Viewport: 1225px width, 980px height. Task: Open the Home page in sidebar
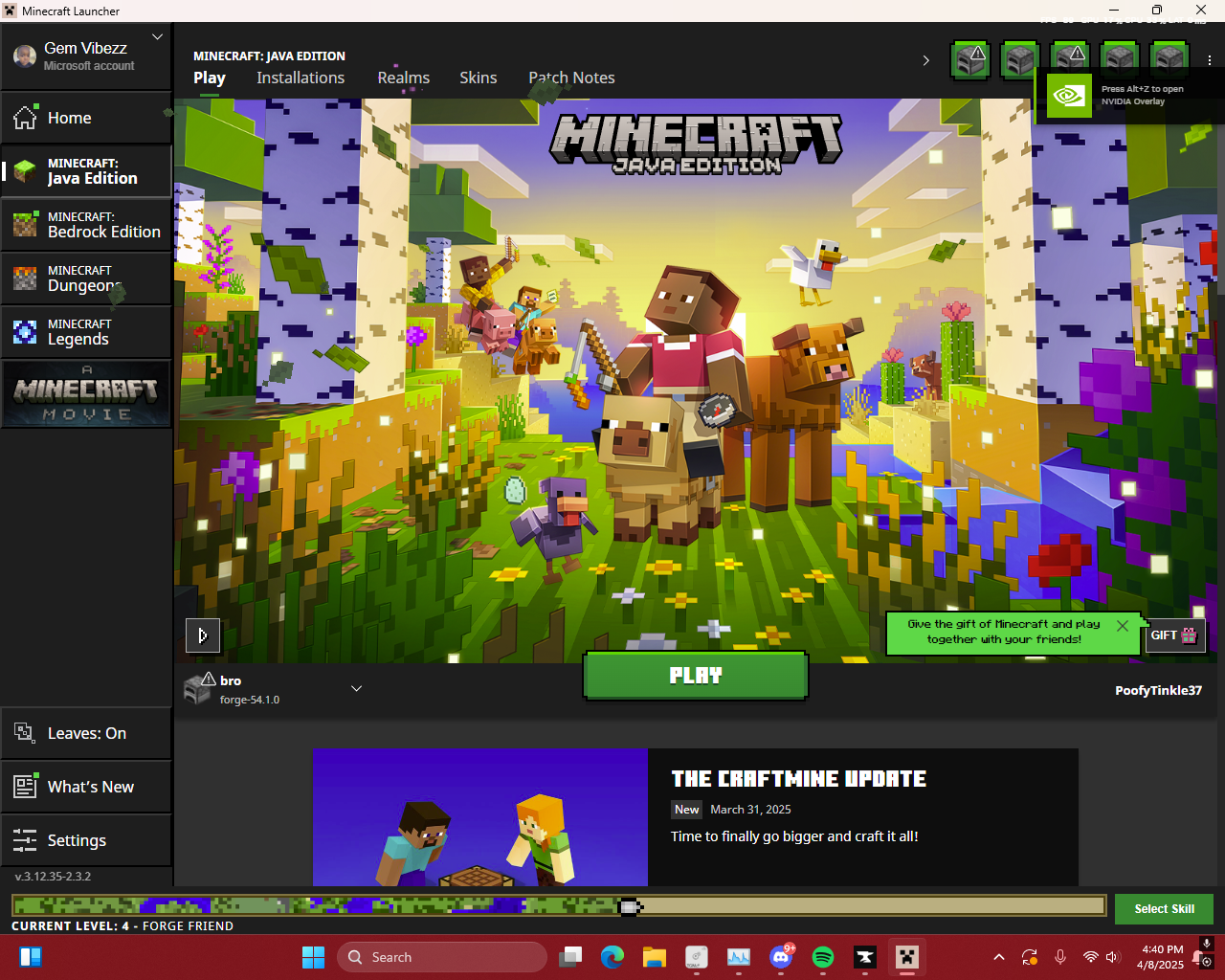coord(86,118)
